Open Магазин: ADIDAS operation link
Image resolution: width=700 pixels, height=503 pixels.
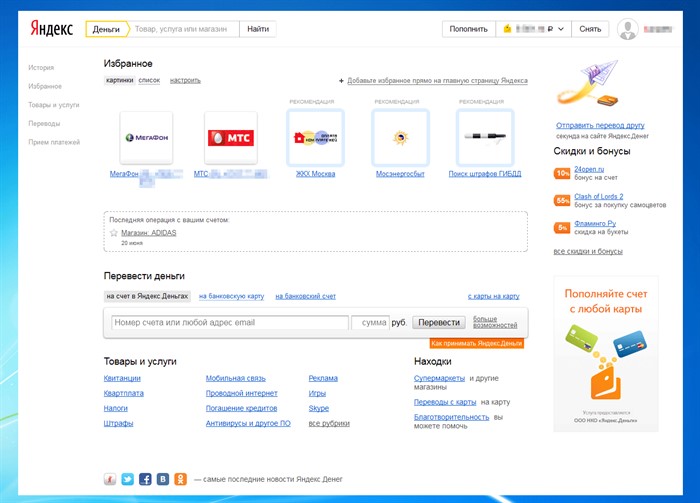[x=149, y=233]
